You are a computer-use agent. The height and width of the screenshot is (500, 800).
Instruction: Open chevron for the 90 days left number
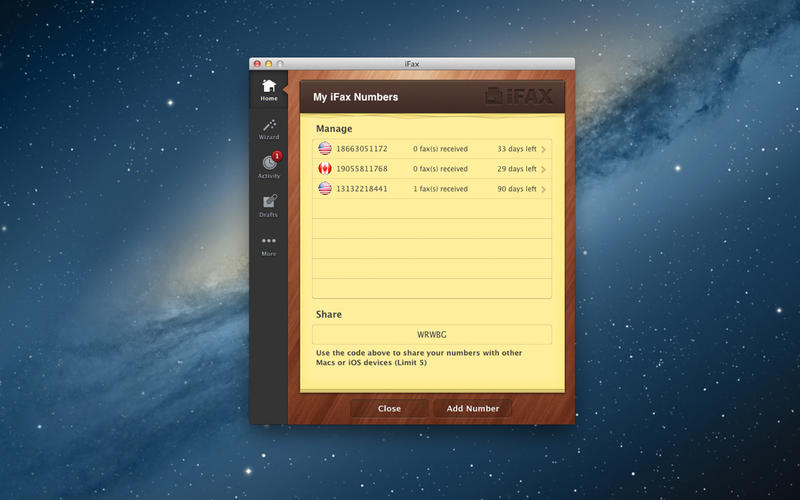coord(543,188)
